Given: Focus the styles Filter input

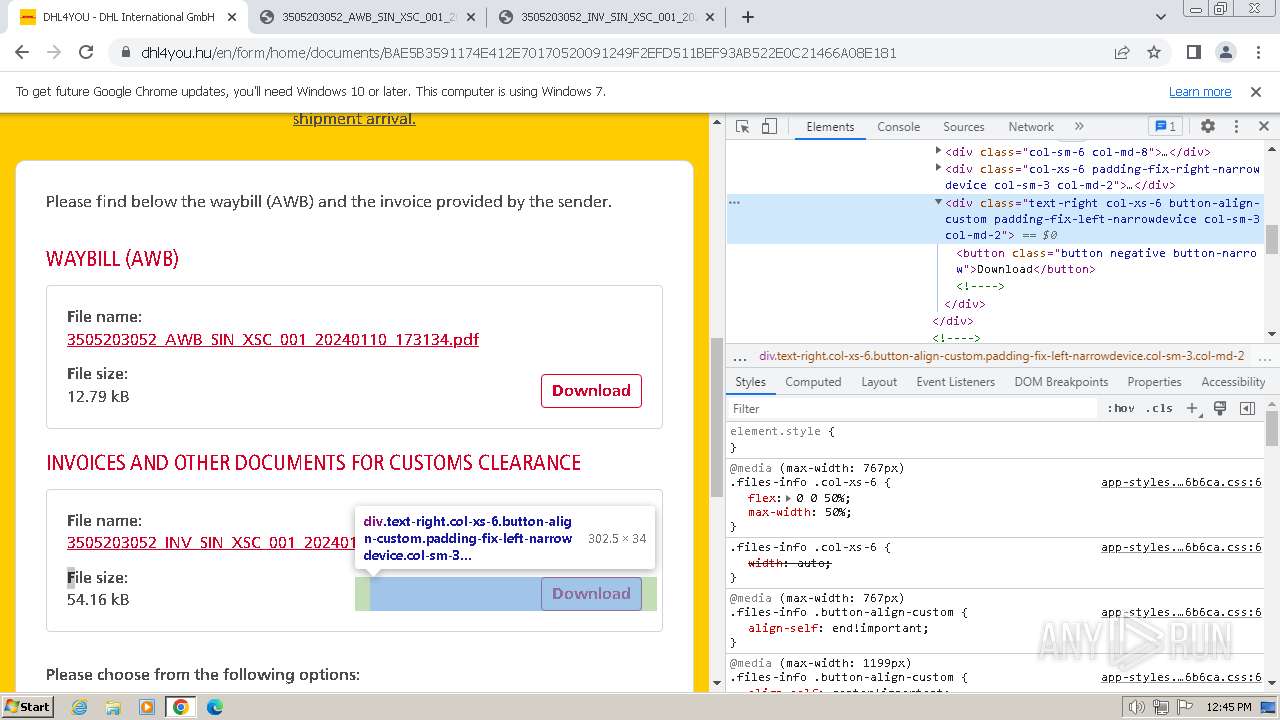Looking at the screenshot, I should (x=912, y=409).
